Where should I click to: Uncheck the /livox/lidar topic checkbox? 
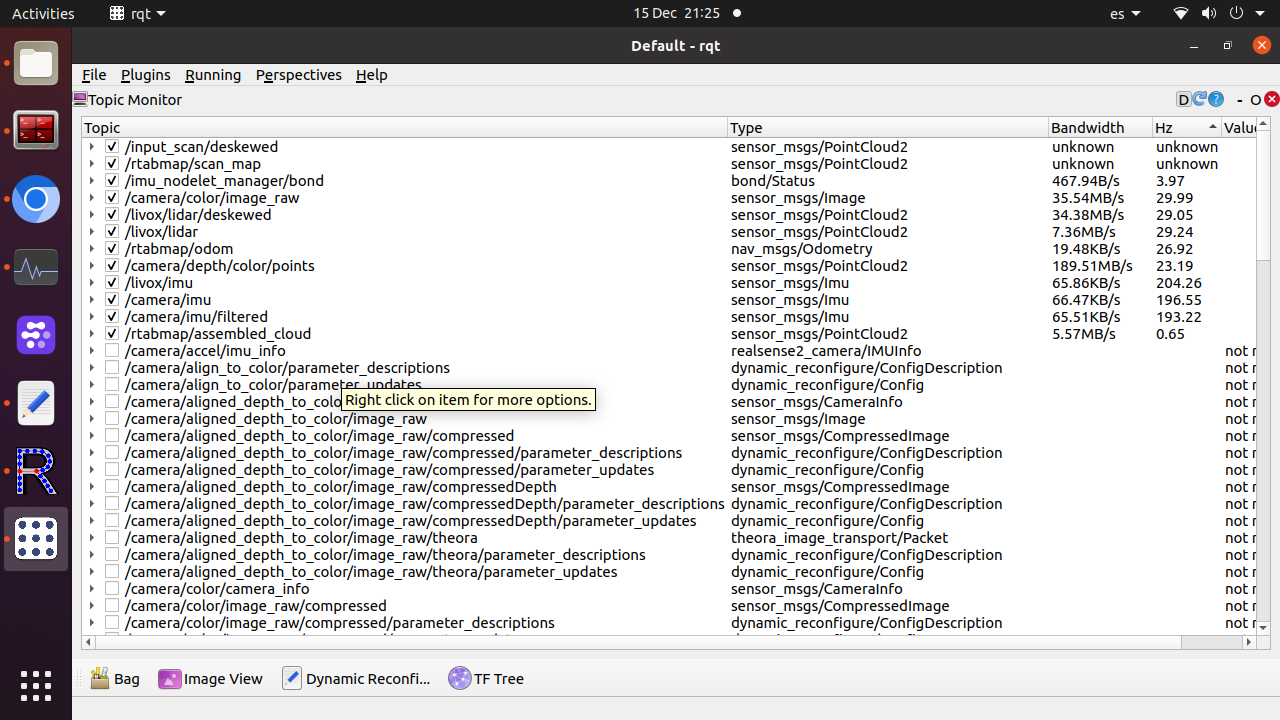[112, 232]
